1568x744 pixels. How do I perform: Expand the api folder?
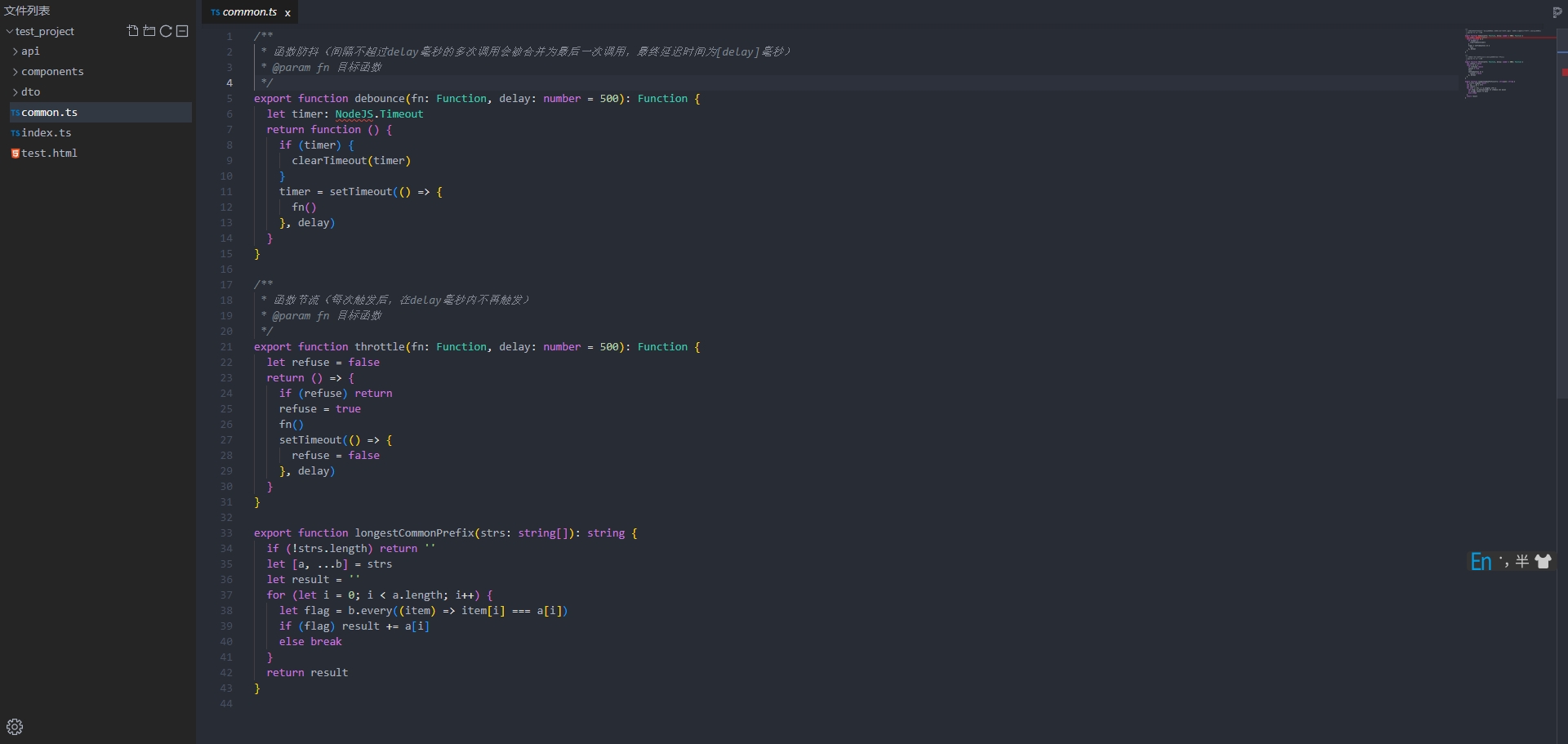click(16, 51)
